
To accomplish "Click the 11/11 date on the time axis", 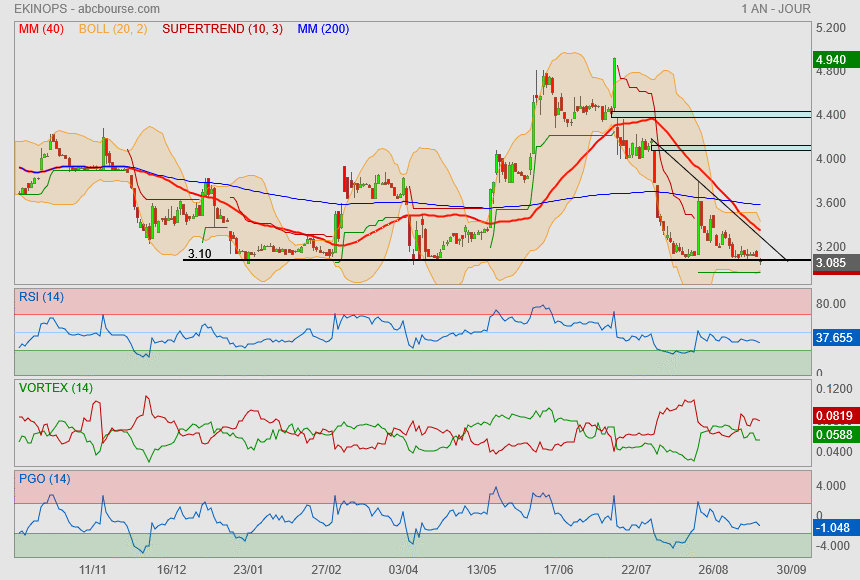I will [x=93, y=569].
